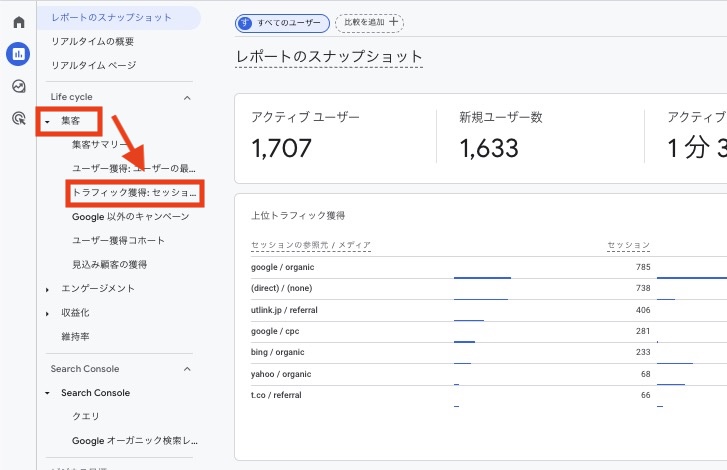Select the 集客 category label
The image size is (727, 470).
[70, 121]
